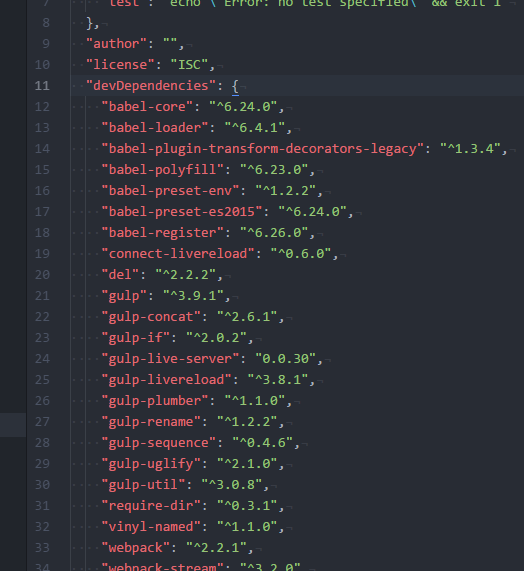Click the "^0.3.1" version value
This screenshot has height=571, width=524.
[x=247, y=506]
